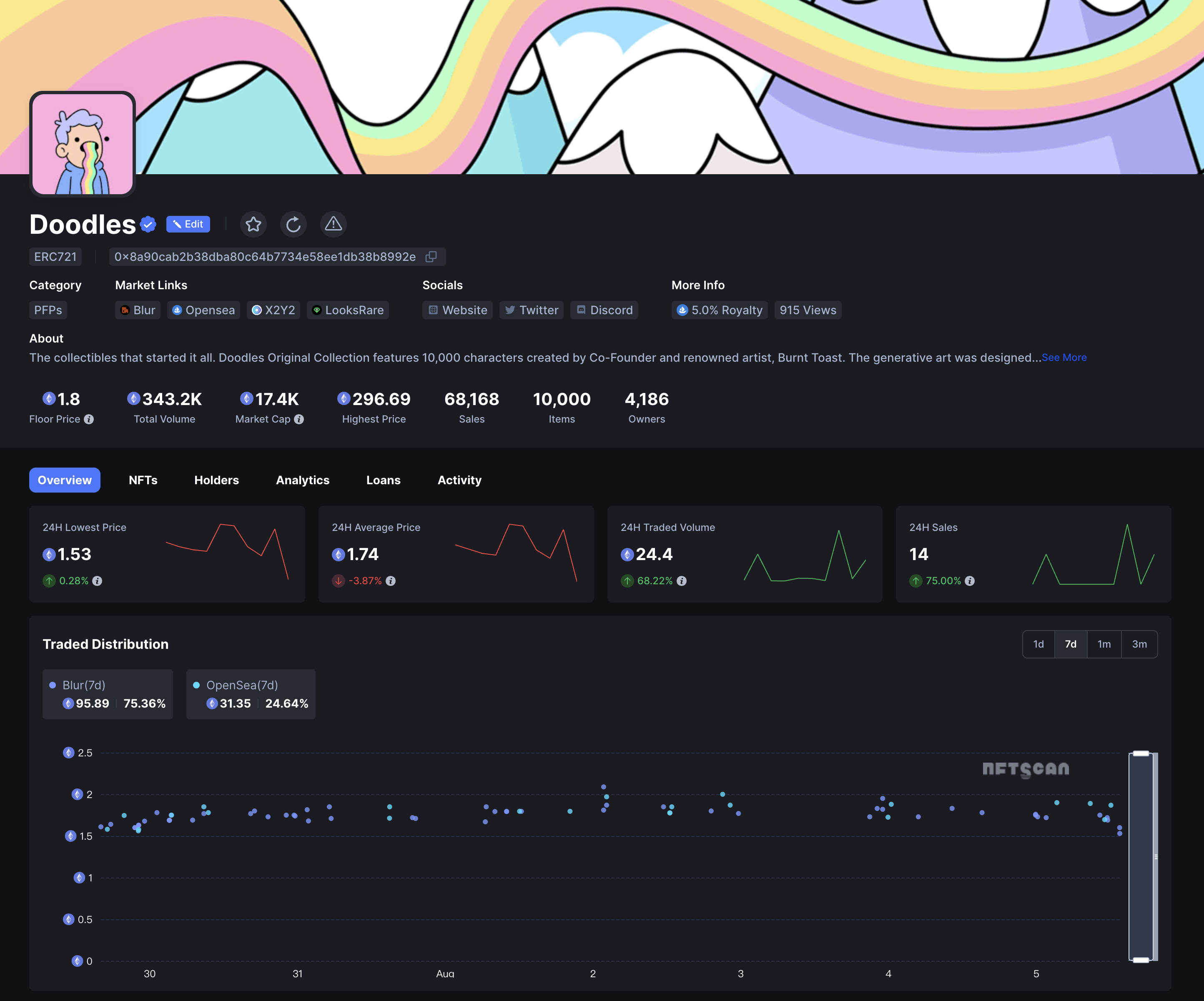Image resolution: width=1204 pixels, height=1001 pixels.
Task: Switch to the Overview tab
Action: [65, 480]
